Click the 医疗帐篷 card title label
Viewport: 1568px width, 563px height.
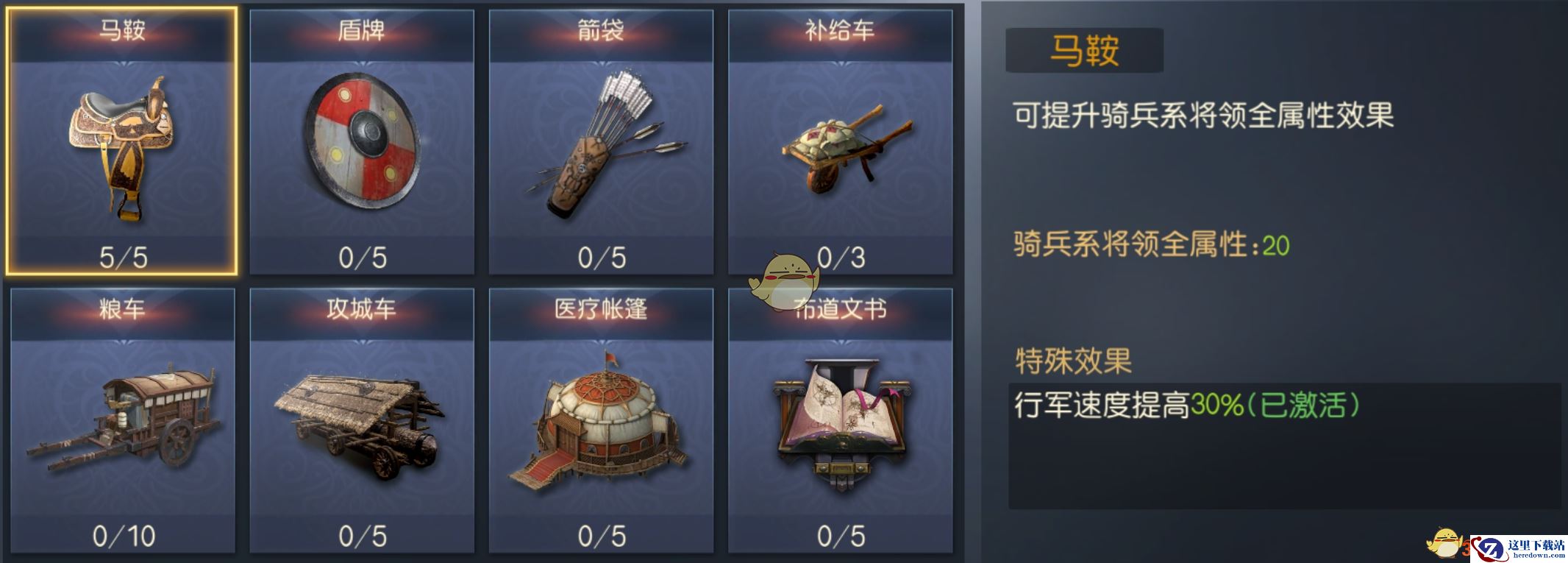(x=601, y=308)
